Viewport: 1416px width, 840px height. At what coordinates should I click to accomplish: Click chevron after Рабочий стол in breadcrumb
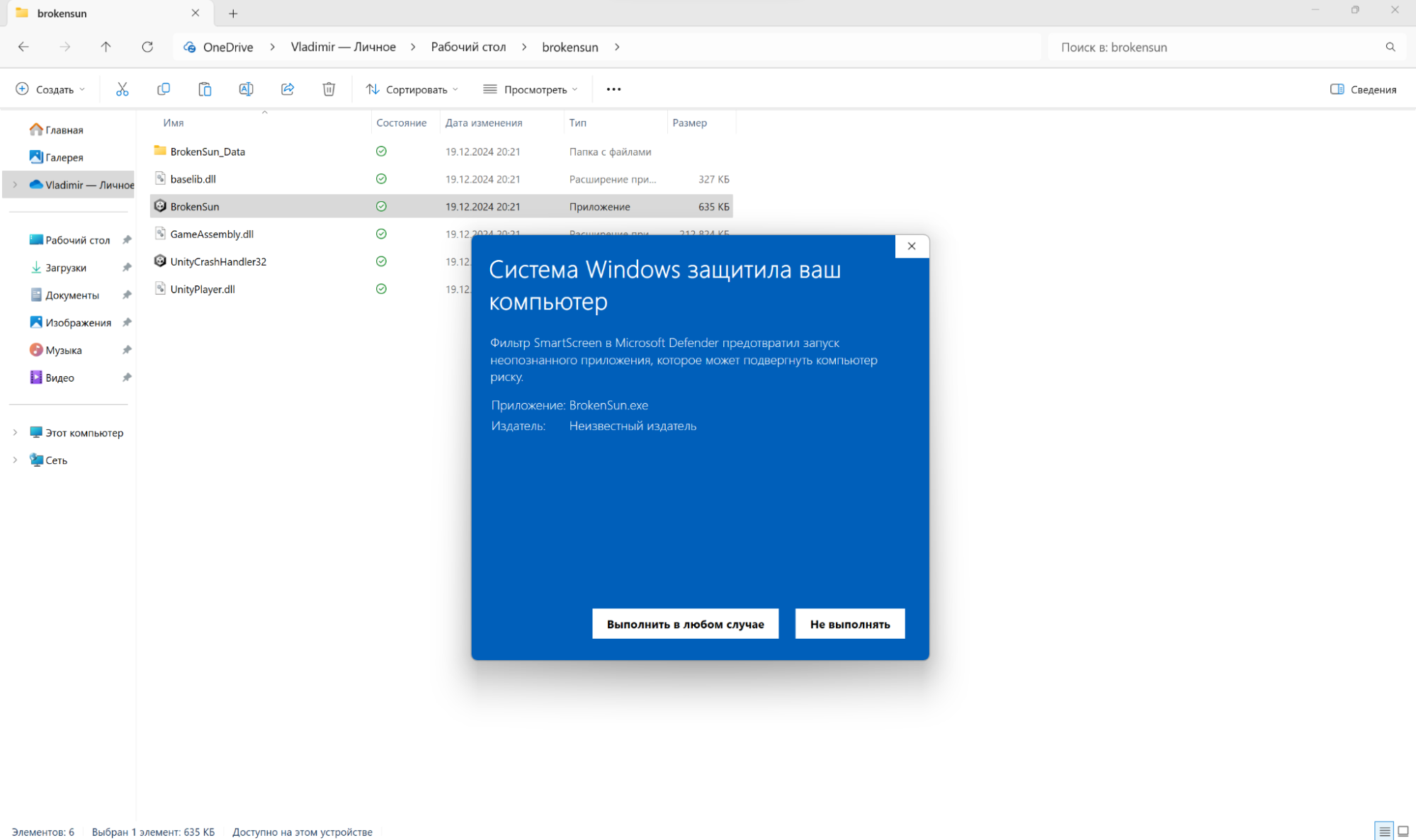[524, 47]
